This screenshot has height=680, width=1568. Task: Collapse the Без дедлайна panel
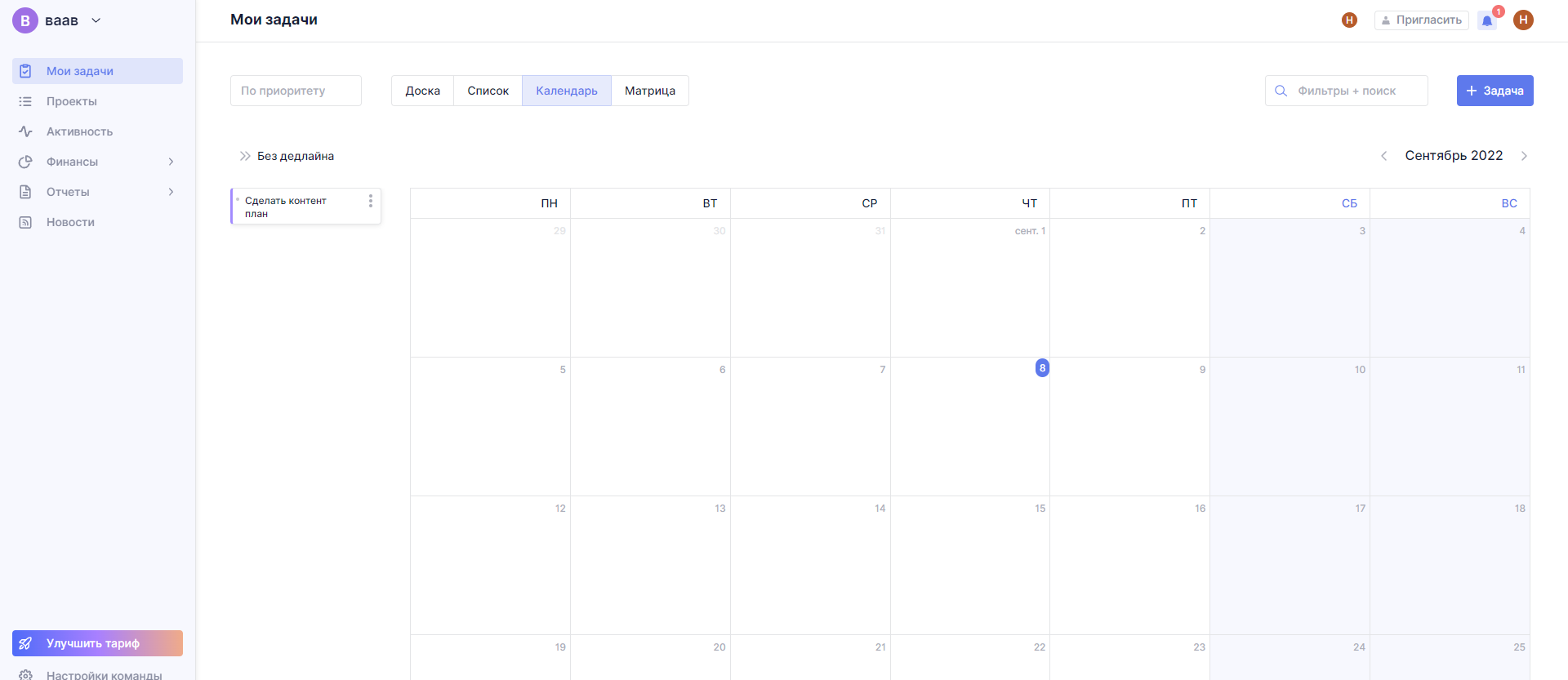coord(244,156)
